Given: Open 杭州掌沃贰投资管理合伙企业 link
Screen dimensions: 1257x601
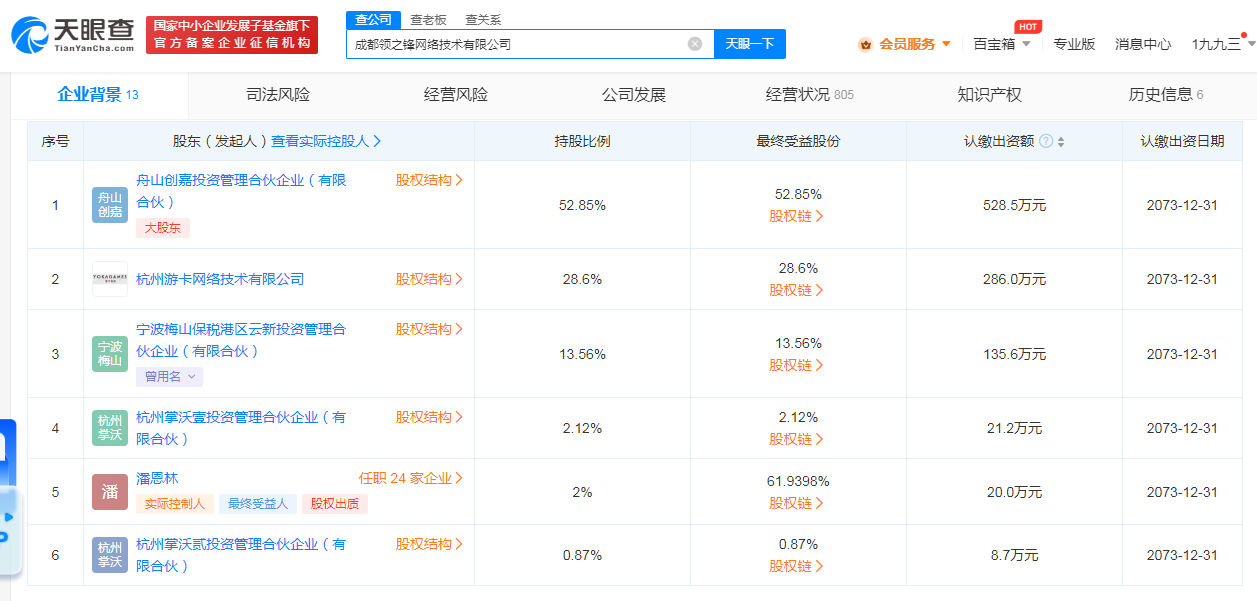Looking at the screenshot, I should click(241, 555).
